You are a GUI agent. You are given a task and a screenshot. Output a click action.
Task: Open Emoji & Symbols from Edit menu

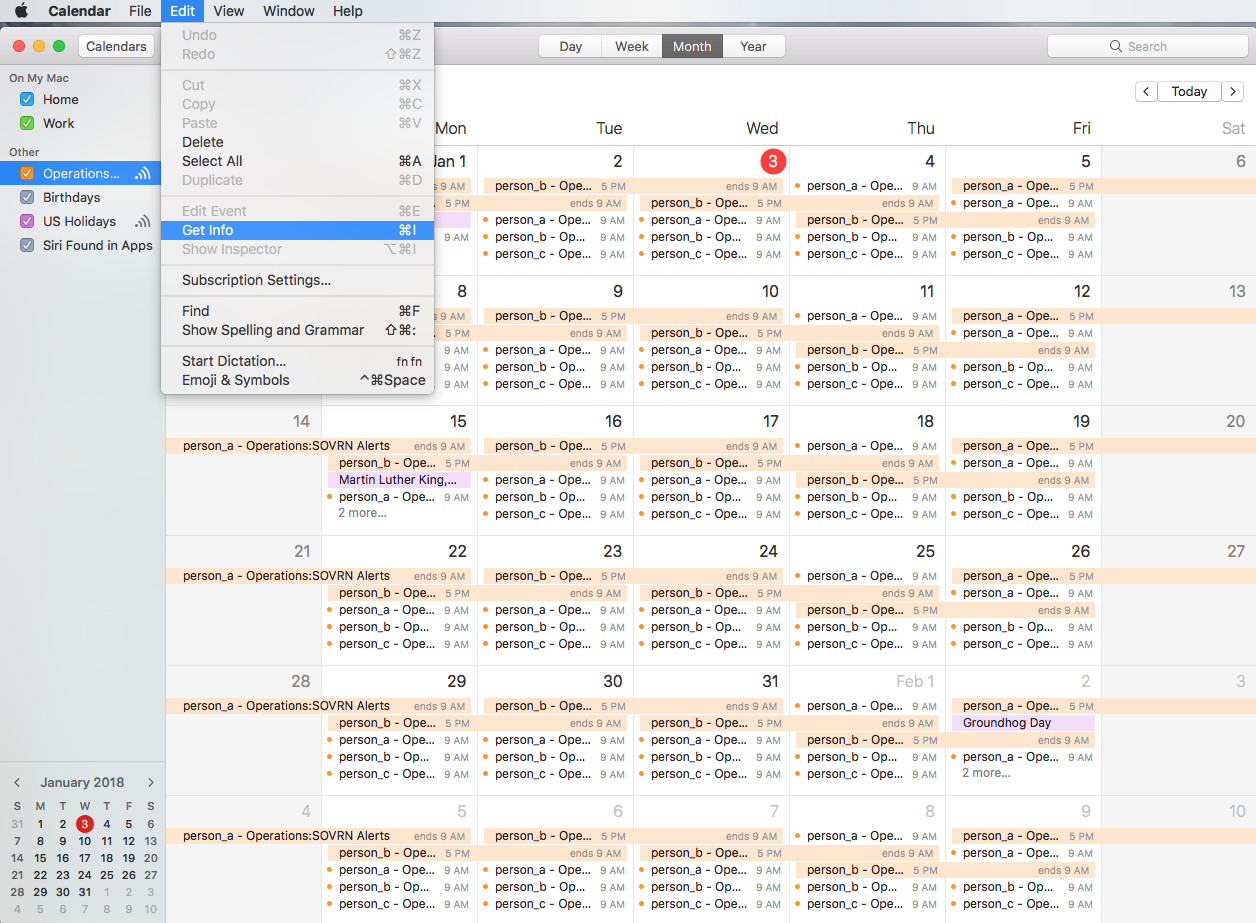pos(298,380)
